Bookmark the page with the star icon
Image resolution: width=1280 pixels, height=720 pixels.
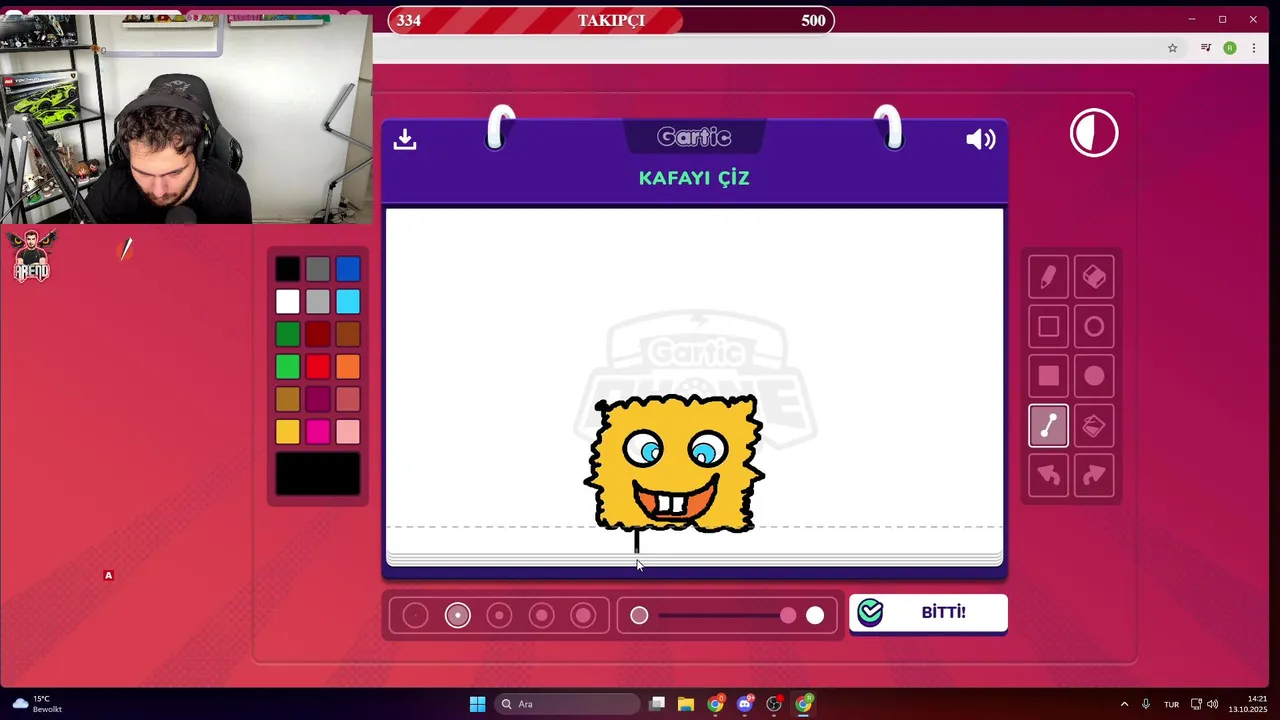click(x=1173, y=48)
